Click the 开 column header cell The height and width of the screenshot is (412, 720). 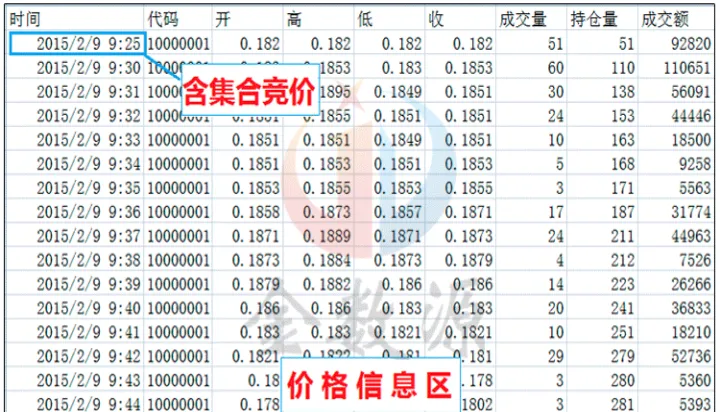248,20
